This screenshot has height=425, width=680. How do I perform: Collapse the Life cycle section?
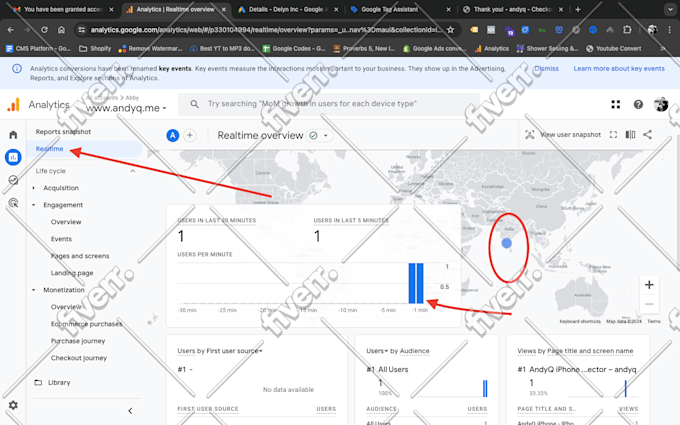click(x=133, y=171)
